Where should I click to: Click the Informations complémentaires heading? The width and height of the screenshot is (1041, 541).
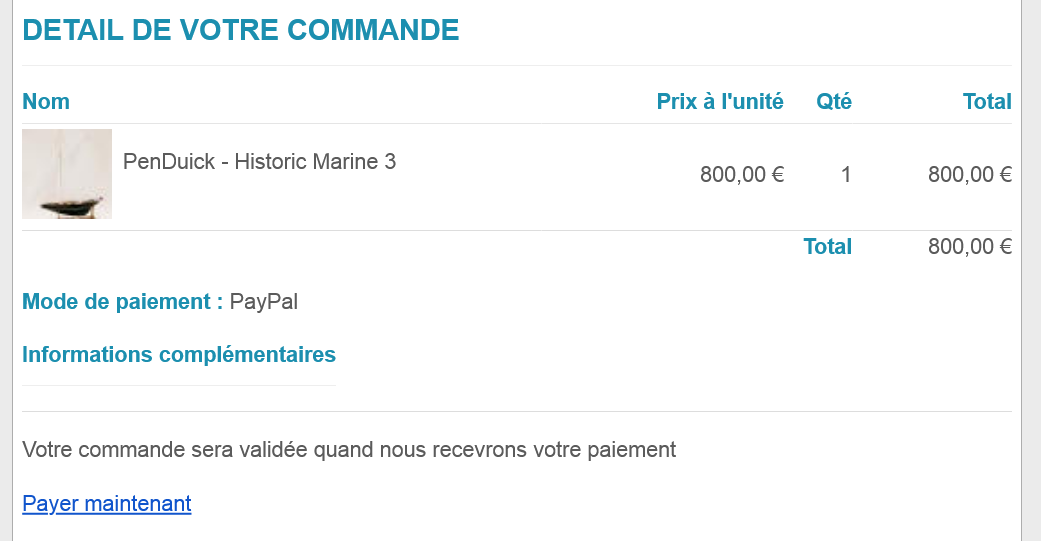(179, 354)
